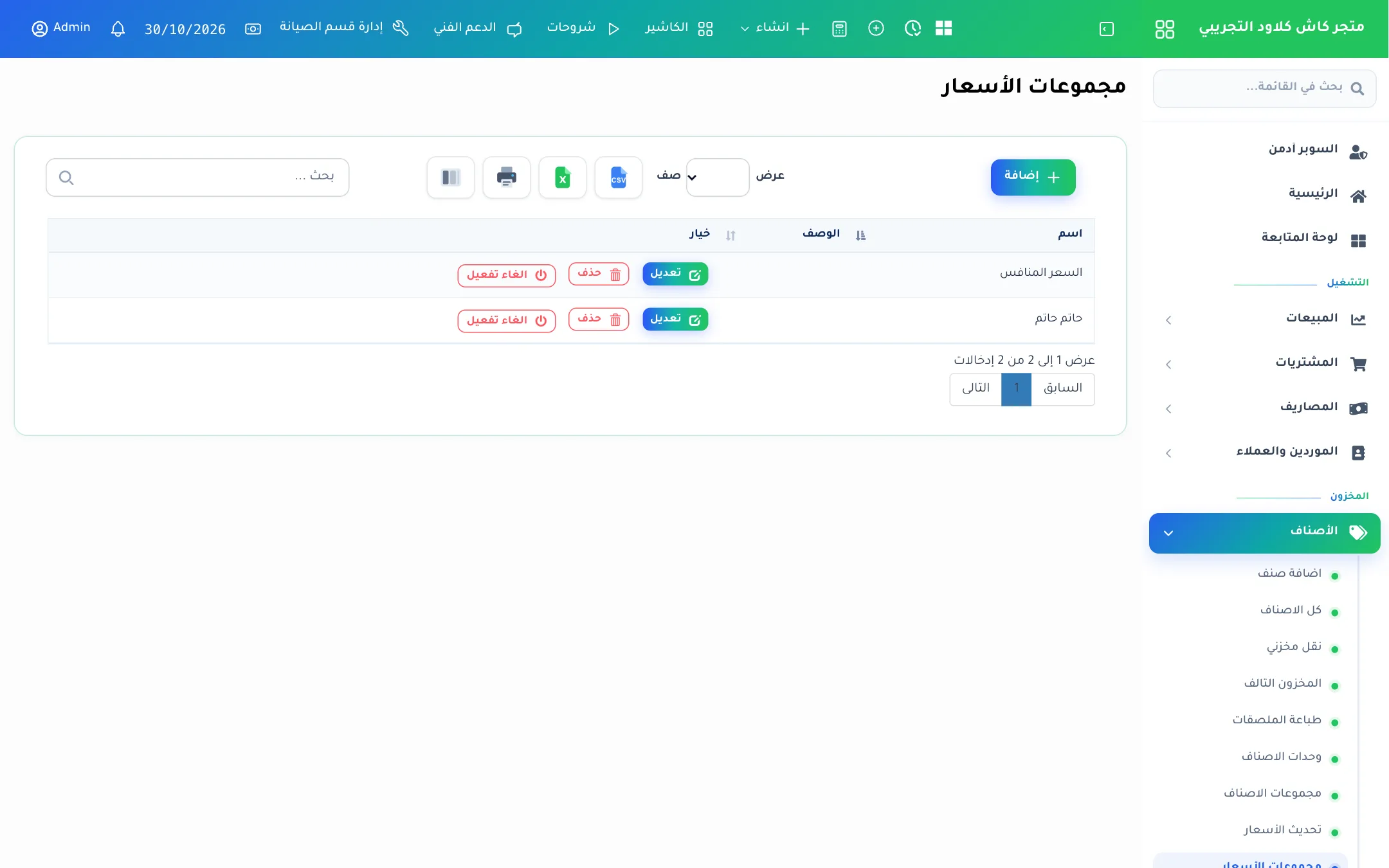This screenshot has width=1389, height=868.
Task: Open the rows-per-page dropdown
Action: (x=717, y=177)
